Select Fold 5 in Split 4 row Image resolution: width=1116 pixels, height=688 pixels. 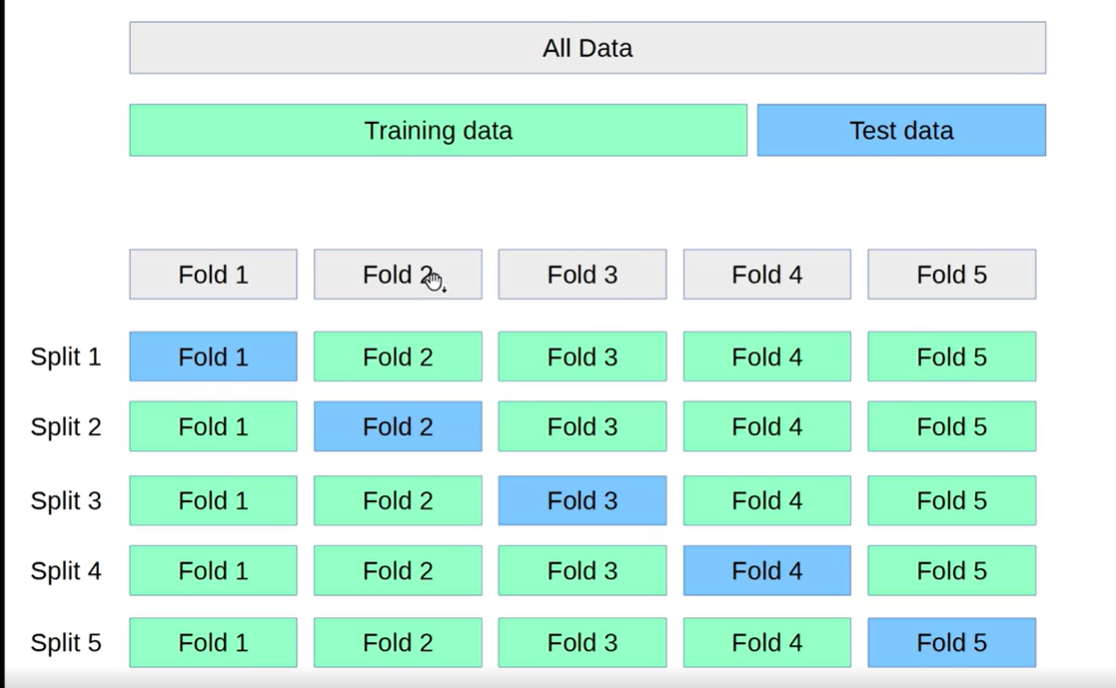tap(952, 571)
